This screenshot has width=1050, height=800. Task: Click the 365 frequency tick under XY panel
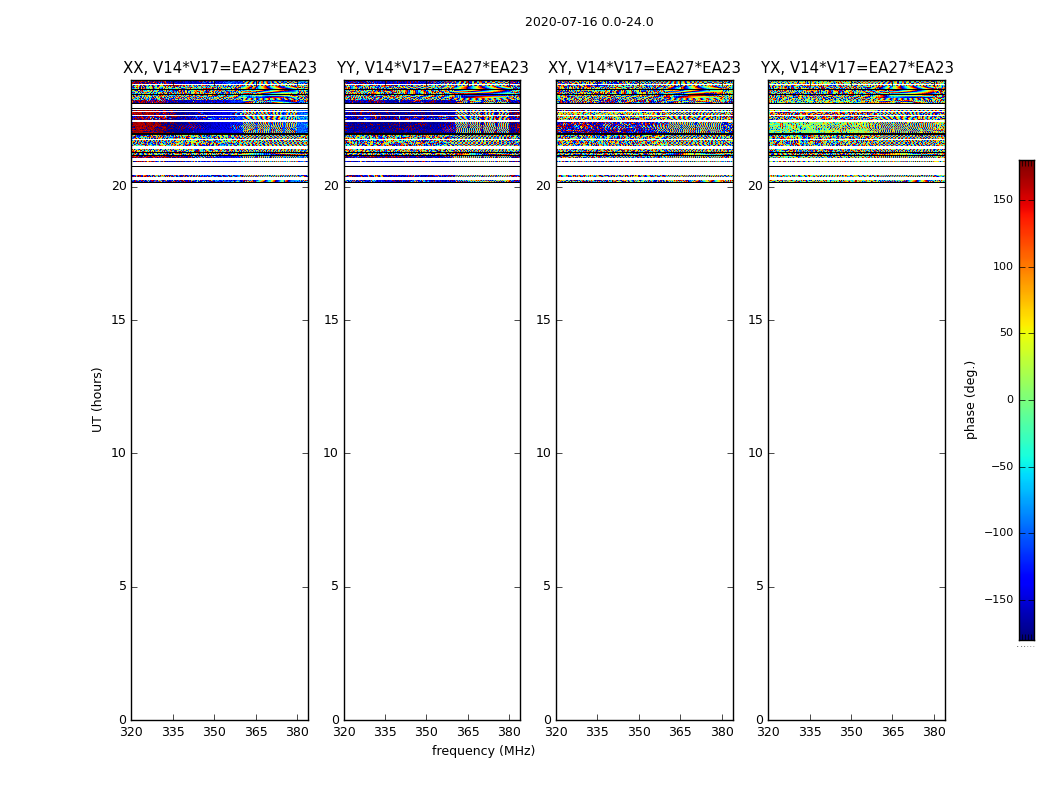coord(680,732)
